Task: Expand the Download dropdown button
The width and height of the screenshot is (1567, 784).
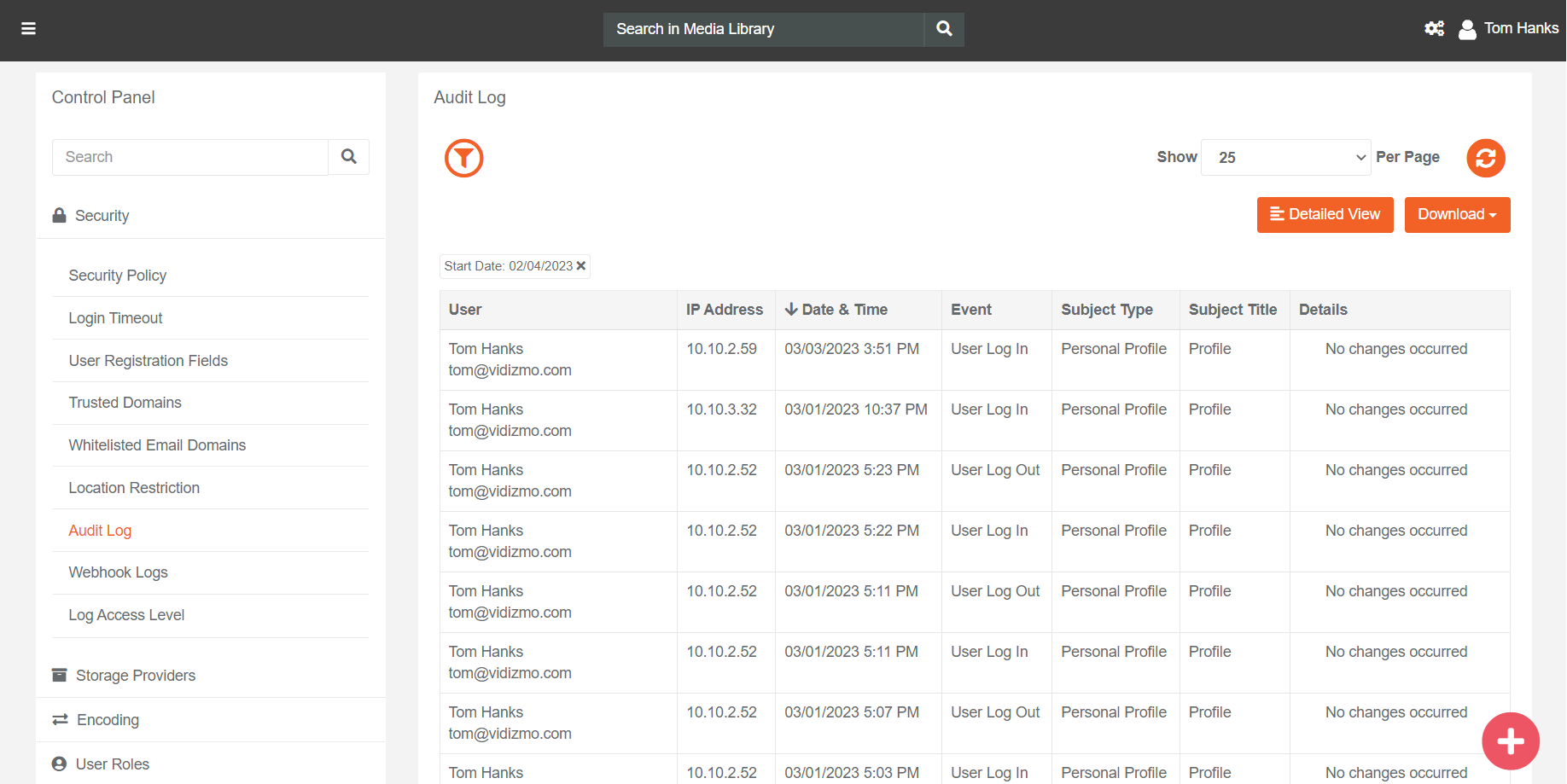Action: [1457, 215]
